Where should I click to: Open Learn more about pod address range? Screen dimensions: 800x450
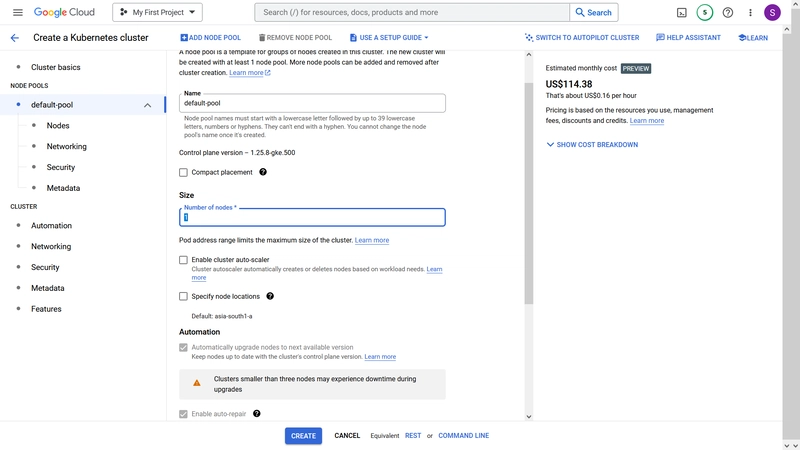(372, 240)
